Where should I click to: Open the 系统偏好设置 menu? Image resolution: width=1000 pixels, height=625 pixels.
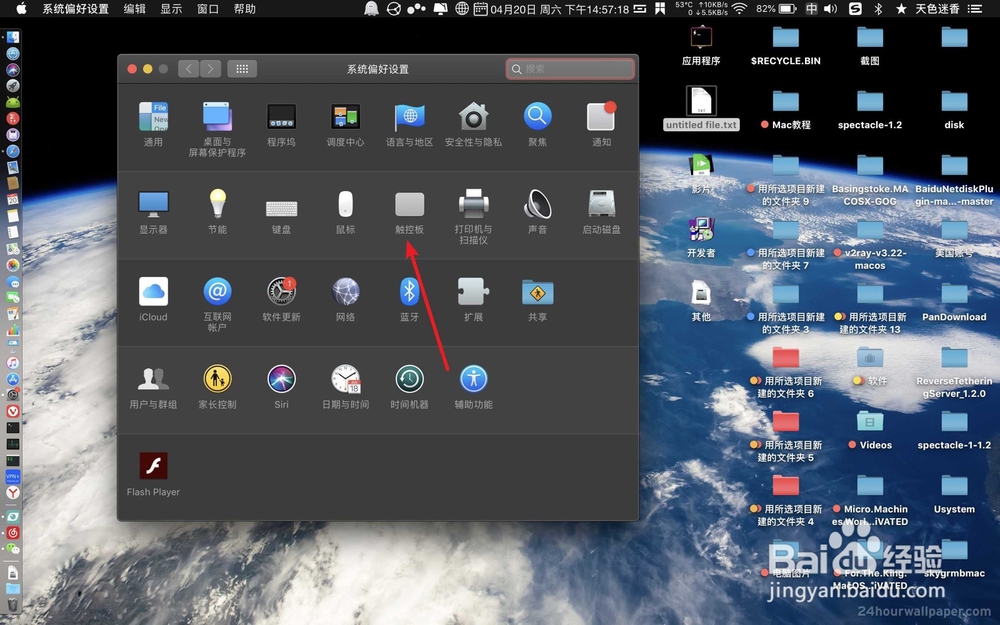point(75,9)
